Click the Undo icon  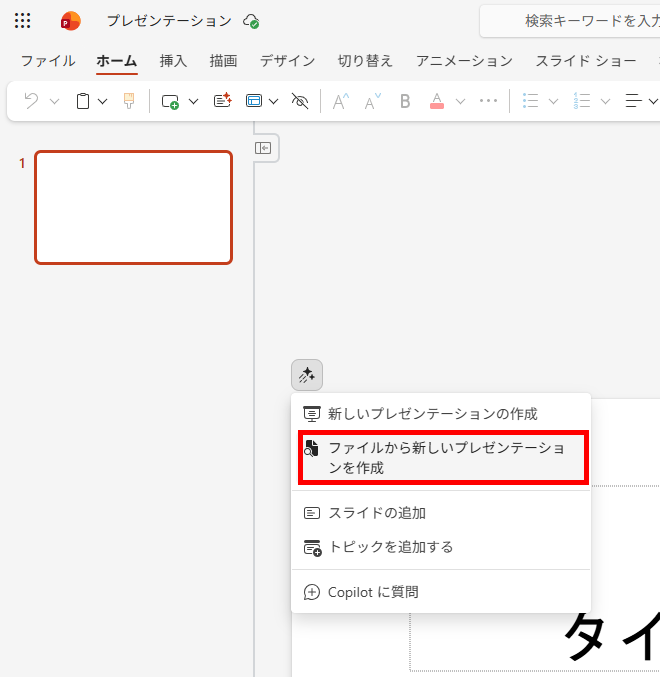31,101
